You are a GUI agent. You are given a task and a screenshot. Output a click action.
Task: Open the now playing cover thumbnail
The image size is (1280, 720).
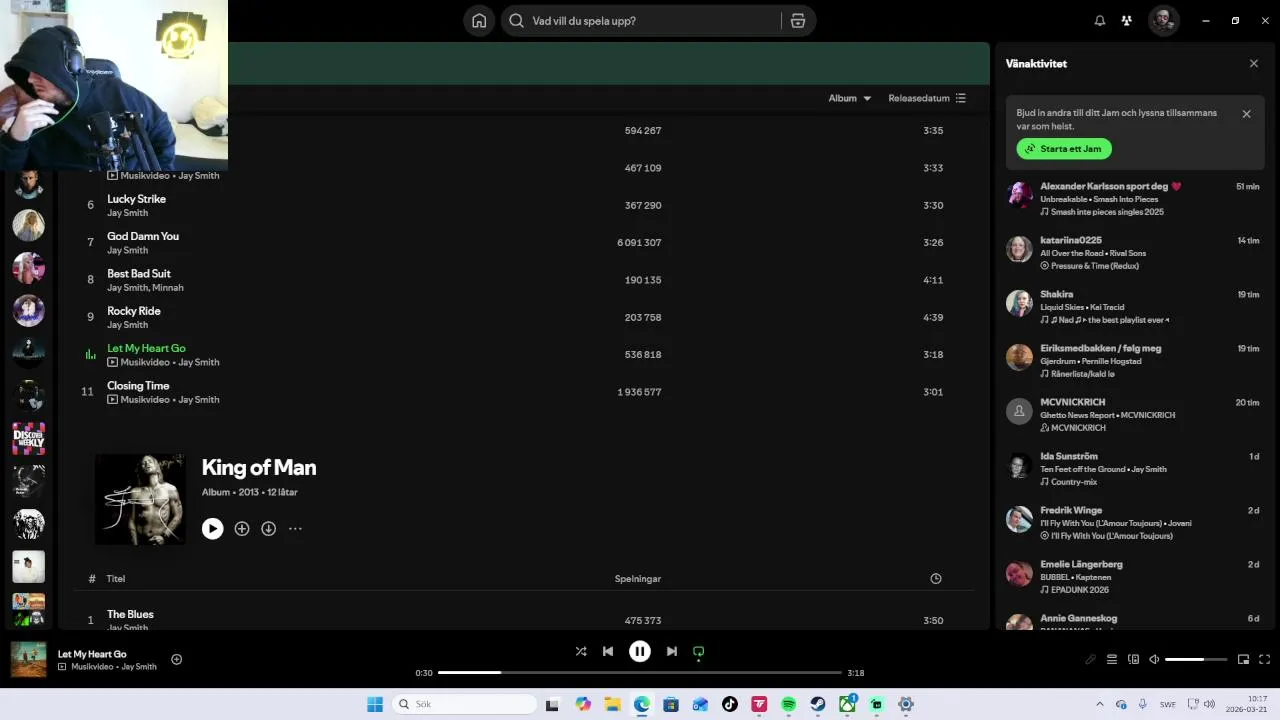28,659
